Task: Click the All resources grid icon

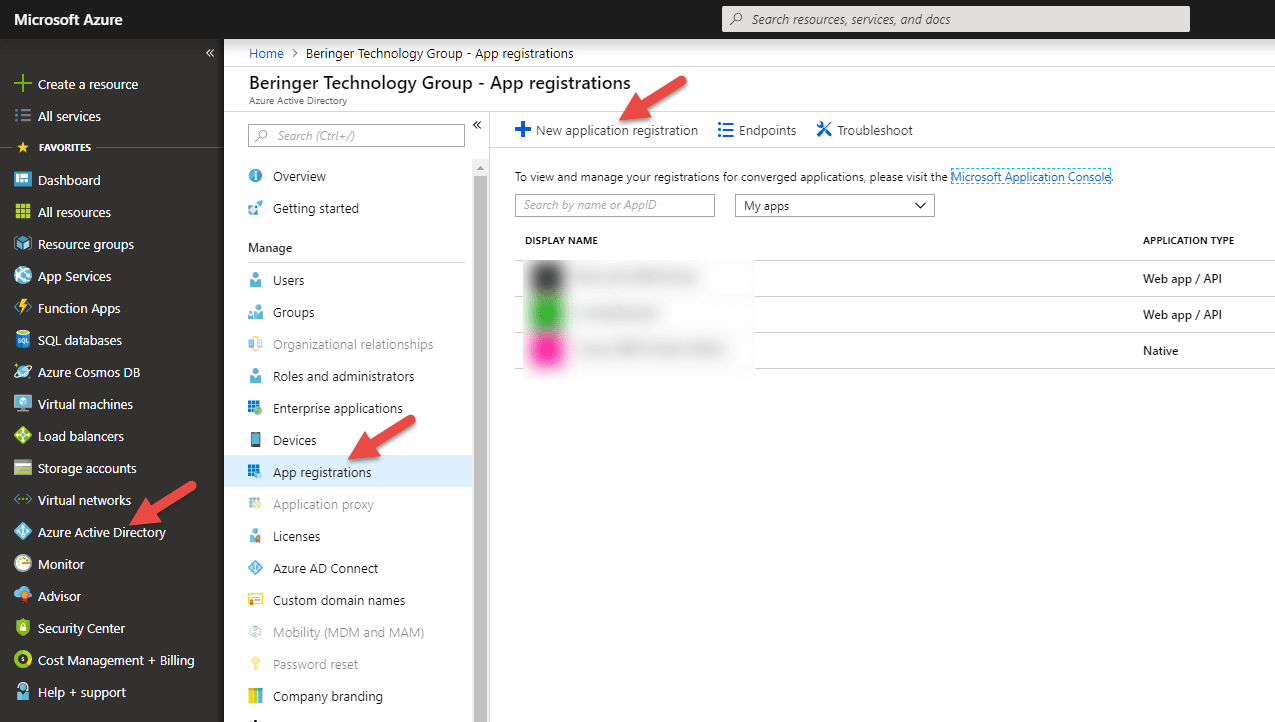Action: tap(23, 212)
